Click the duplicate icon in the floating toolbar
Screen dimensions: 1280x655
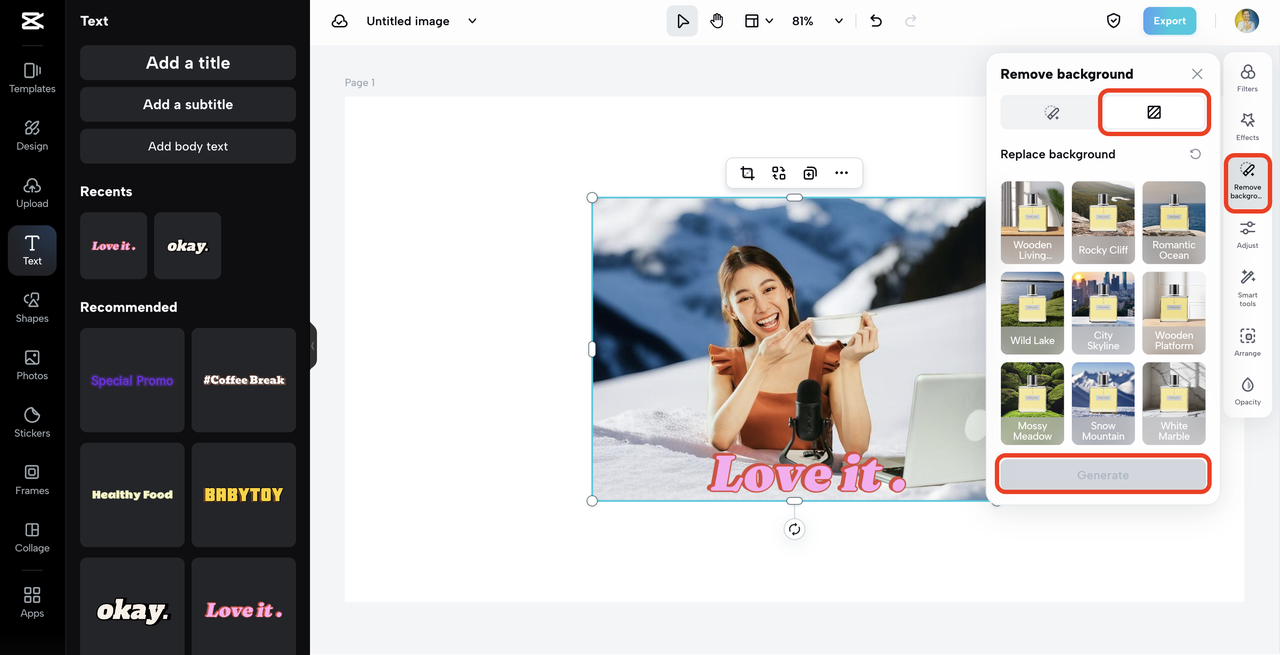point(810,173)
